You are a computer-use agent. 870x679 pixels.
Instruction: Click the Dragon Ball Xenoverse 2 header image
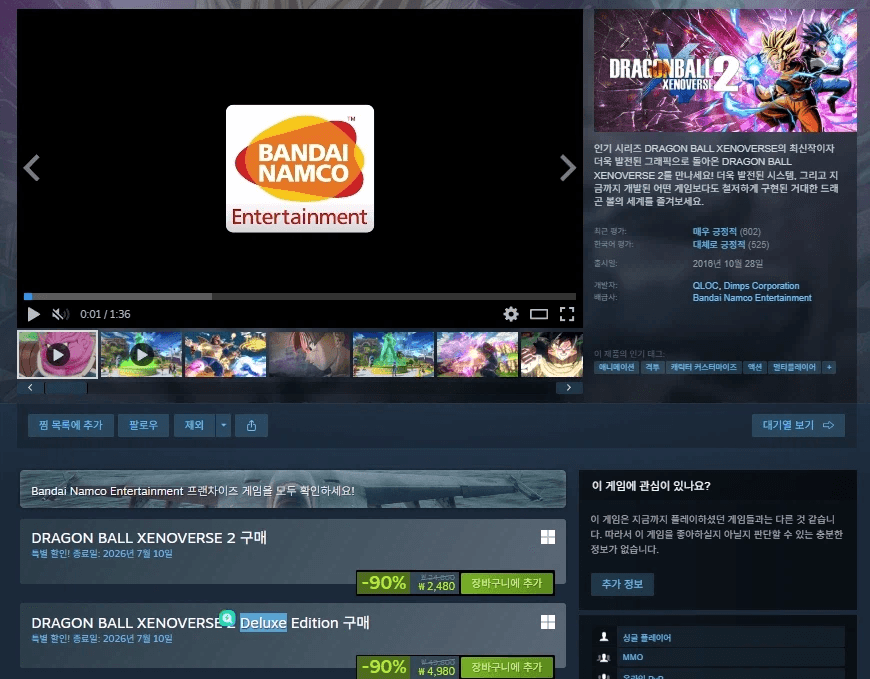pos(725,70)
